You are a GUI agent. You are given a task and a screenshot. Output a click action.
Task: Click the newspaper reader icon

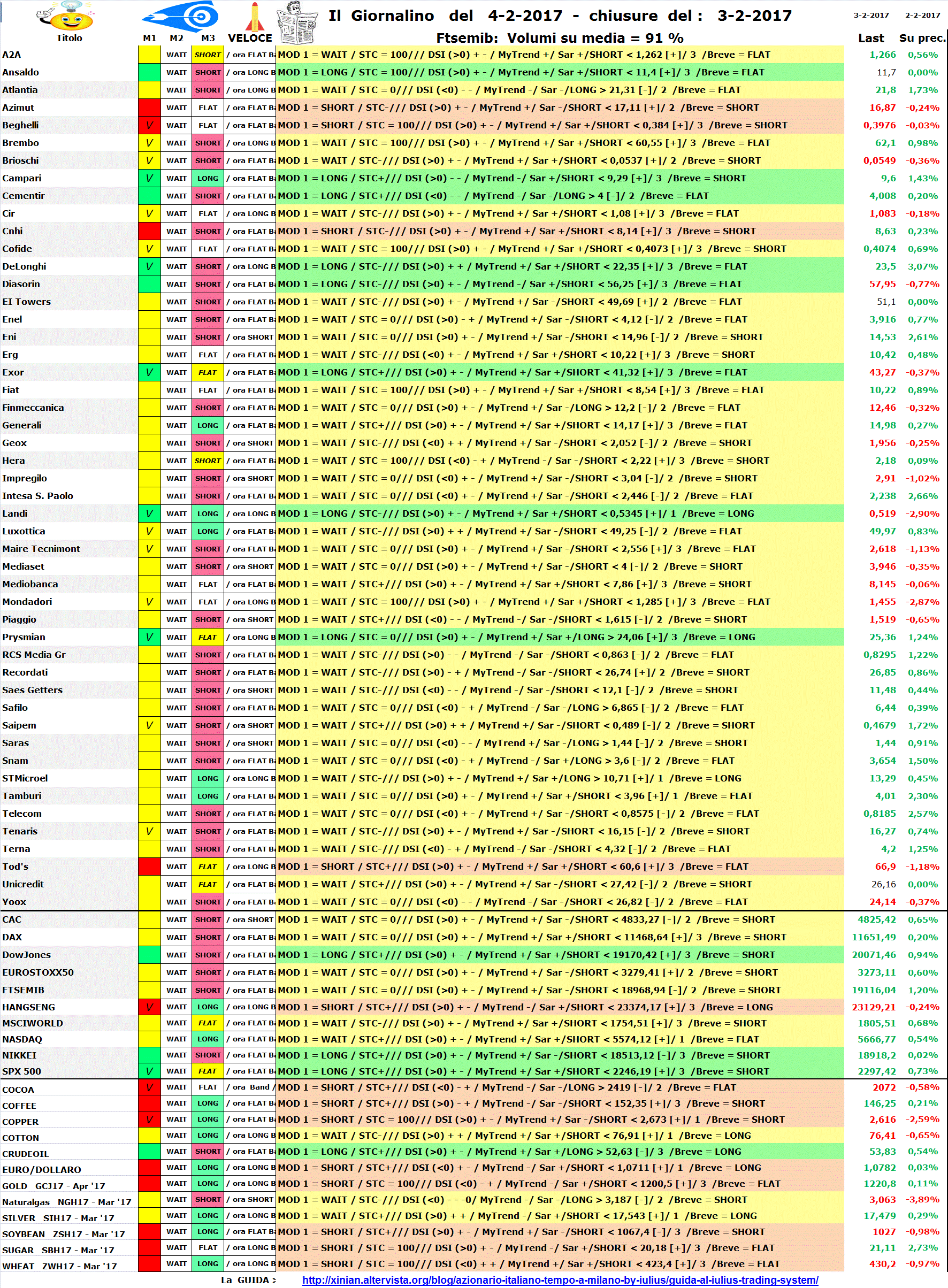297,22
